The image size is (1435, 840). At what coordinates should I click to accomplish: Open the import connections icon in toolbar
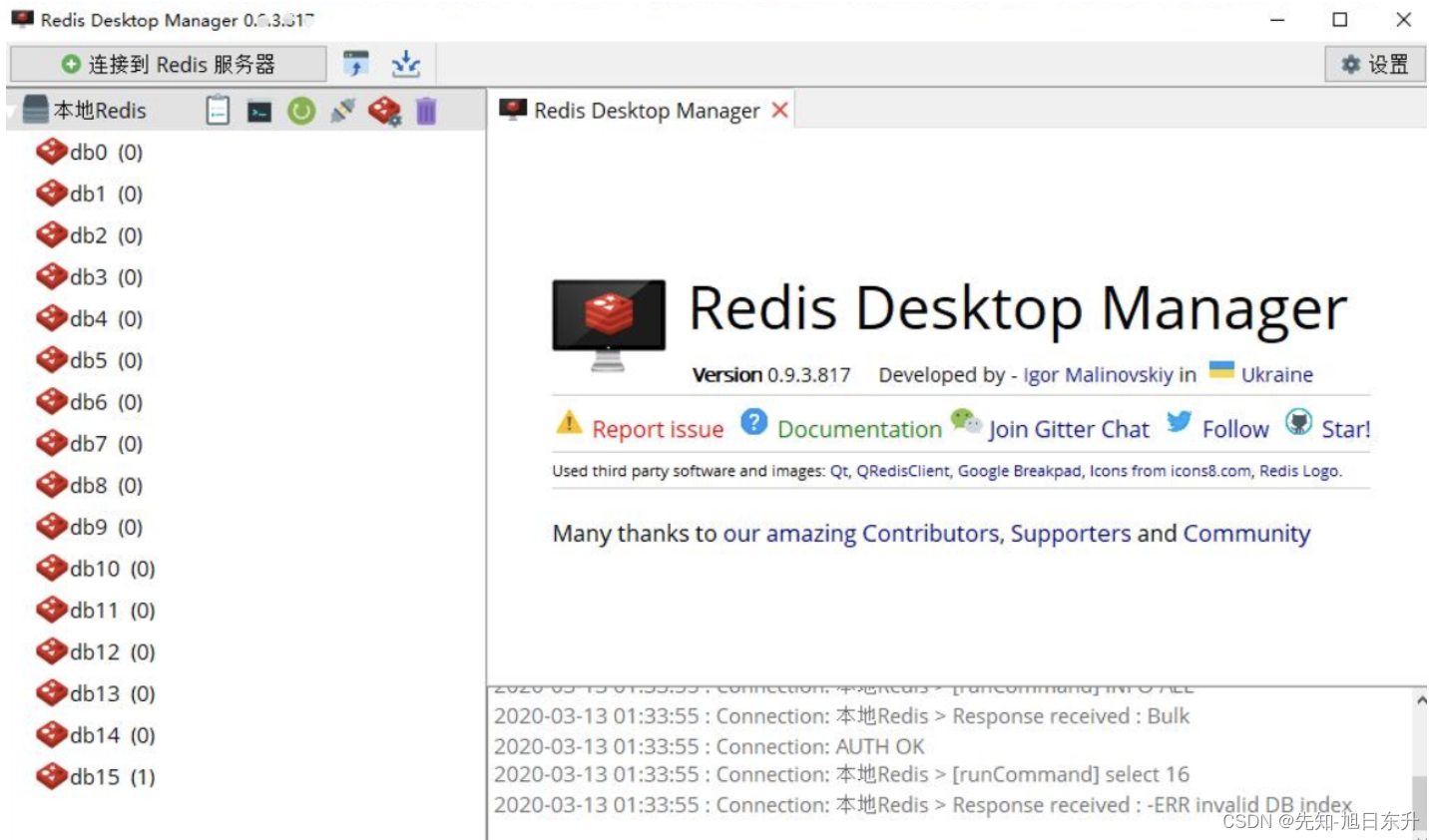click(x=356, y=64)
